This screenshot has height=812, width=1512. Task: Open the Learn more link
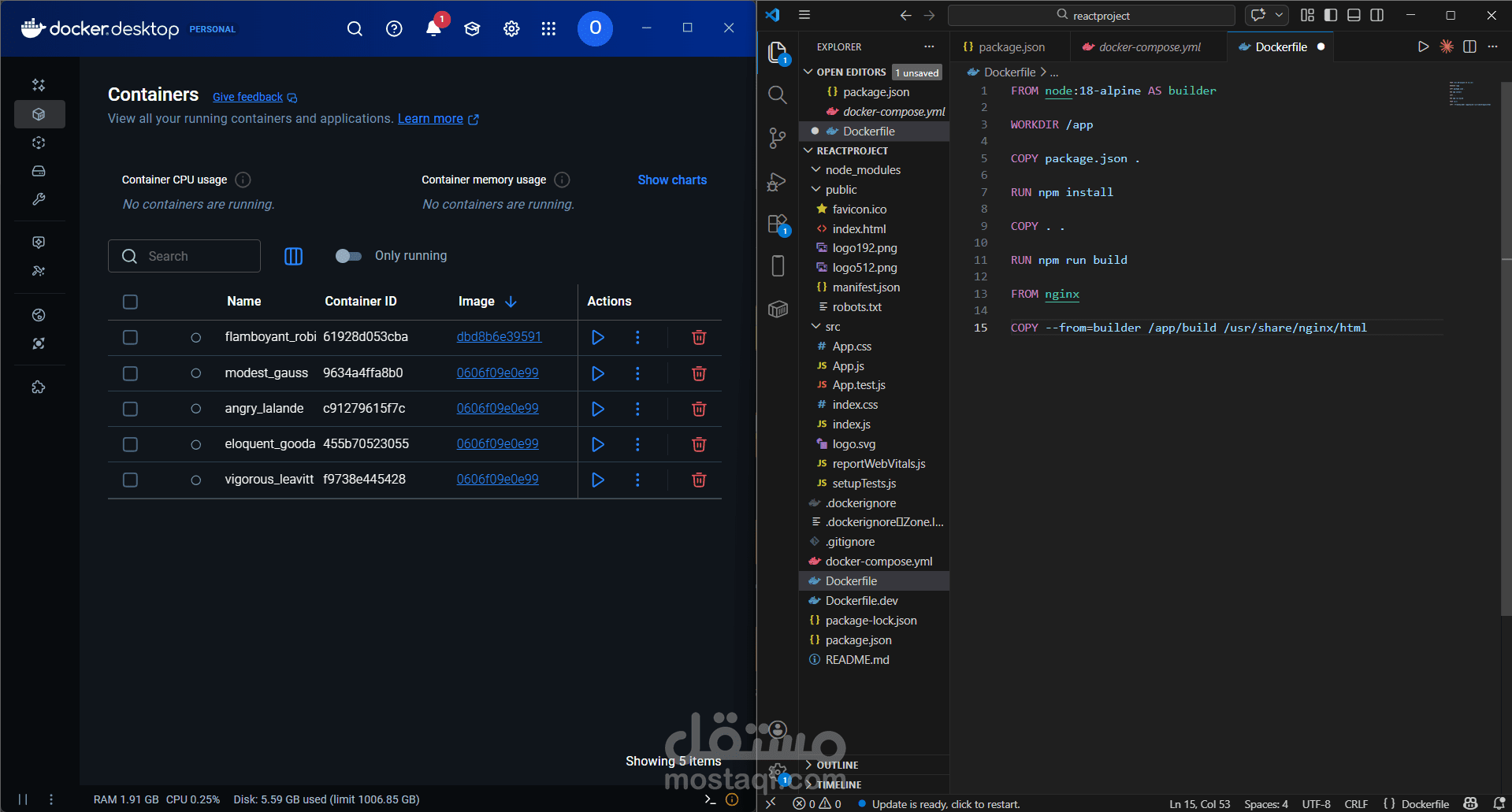tap(438, 118)
